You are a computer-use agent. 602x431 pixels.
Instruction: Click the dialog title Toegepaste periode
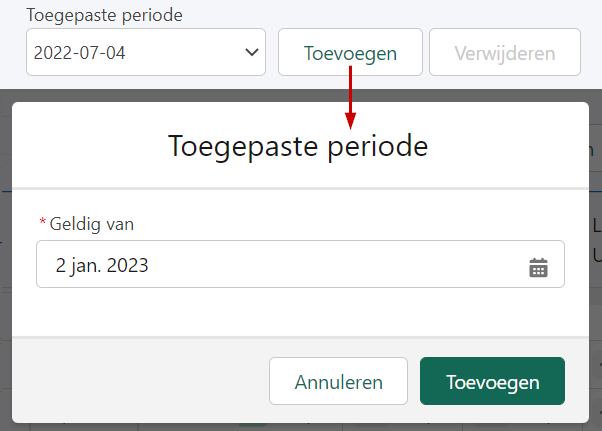(x=298, y=146)
